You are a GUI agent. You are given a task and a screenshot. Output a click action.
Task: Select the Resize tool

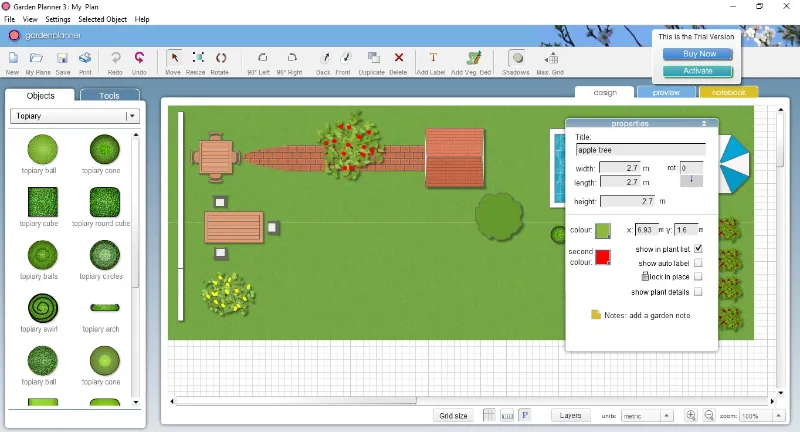(197, 60)
